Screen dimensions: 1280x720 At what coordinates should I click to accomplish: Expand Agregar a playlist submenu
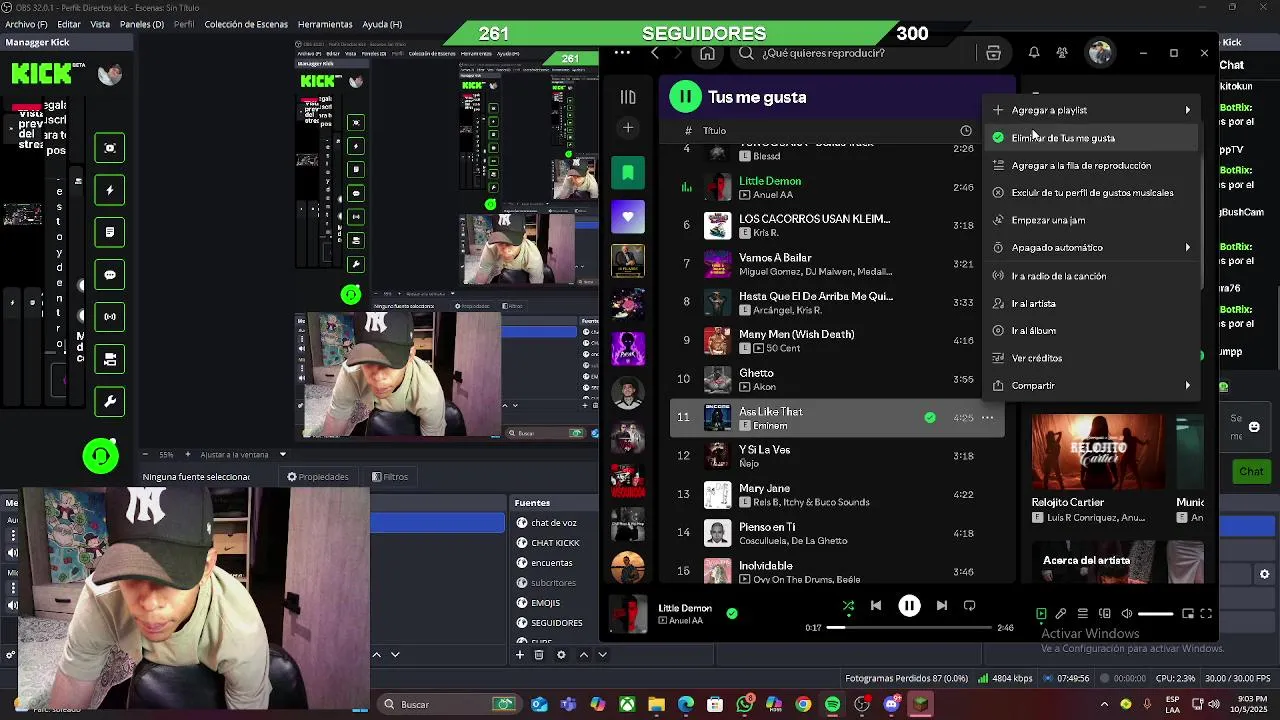tap(1092, 110)
